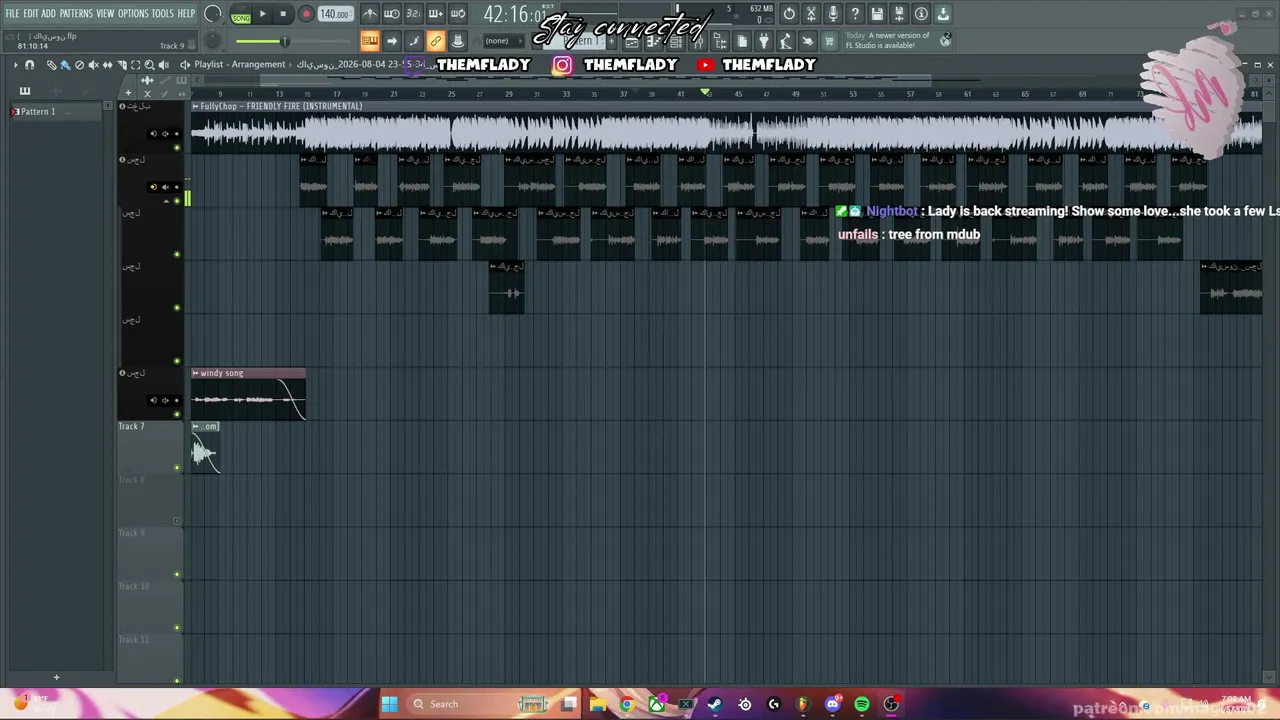Select the playlist Slice tool
The height and width of the screenshot is (720, 1280).
coord(121,65)
